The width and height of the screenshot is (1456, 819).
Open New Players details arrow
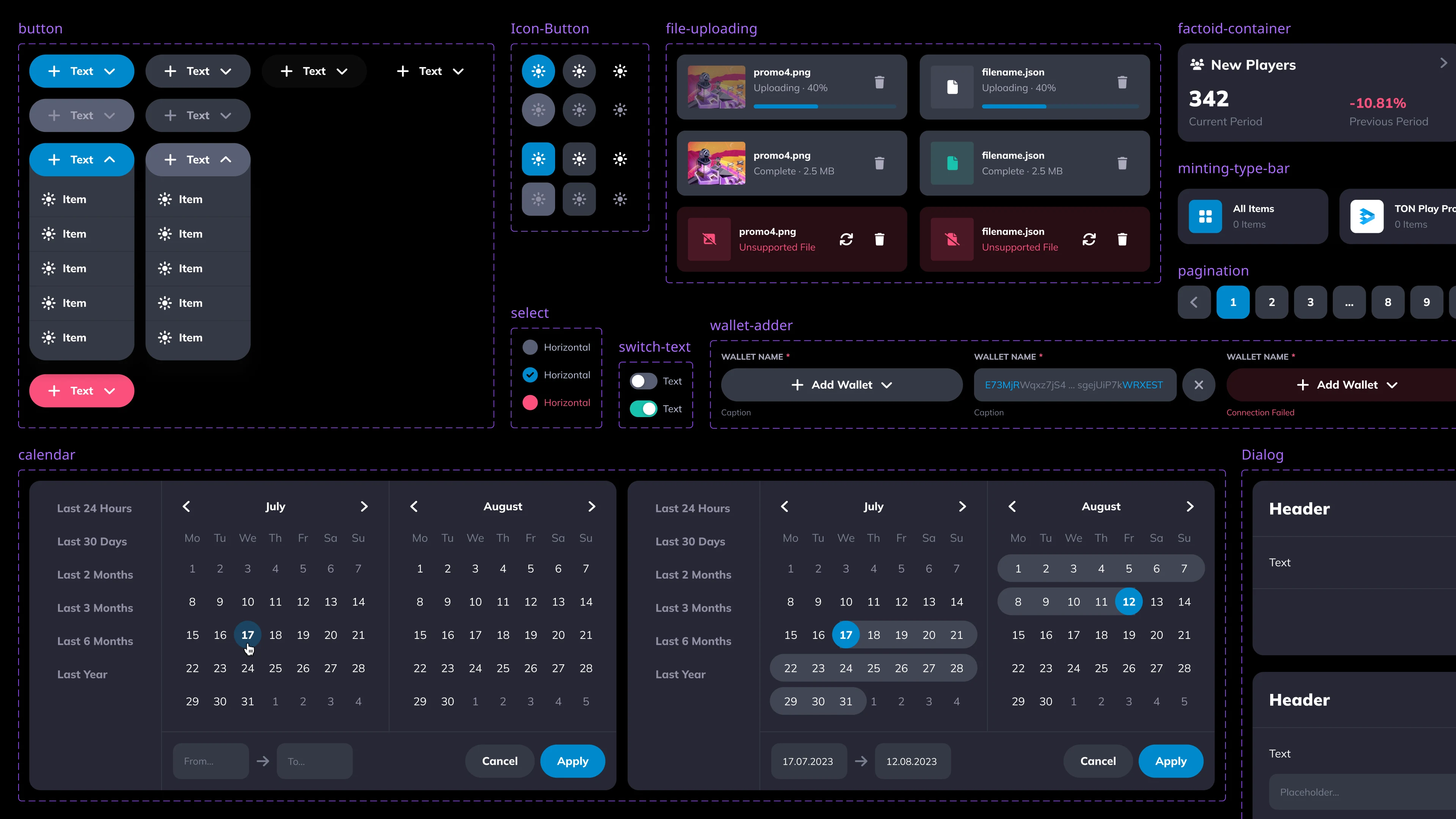point(1443,63)
